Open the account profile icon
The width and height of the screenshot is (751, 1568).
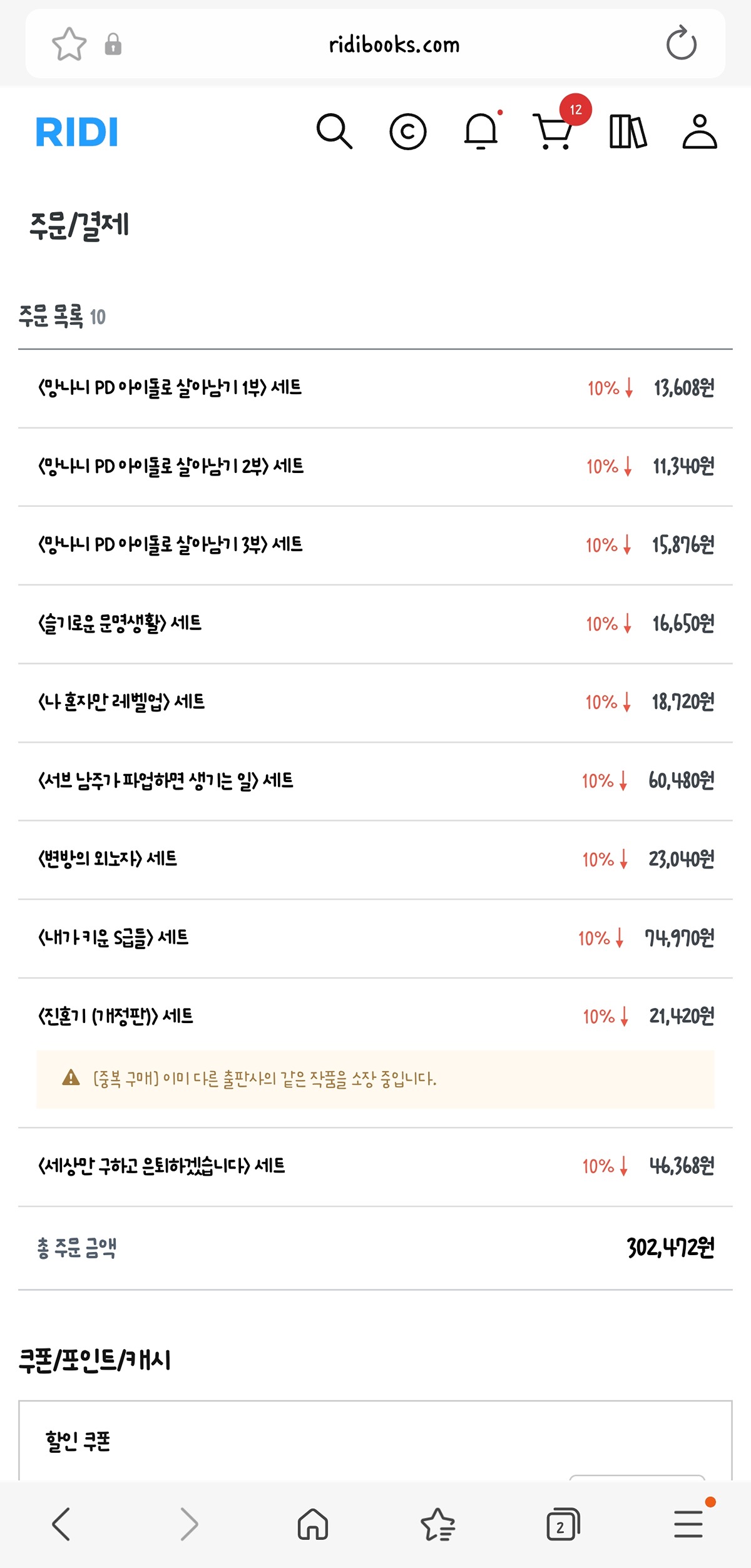699,131
